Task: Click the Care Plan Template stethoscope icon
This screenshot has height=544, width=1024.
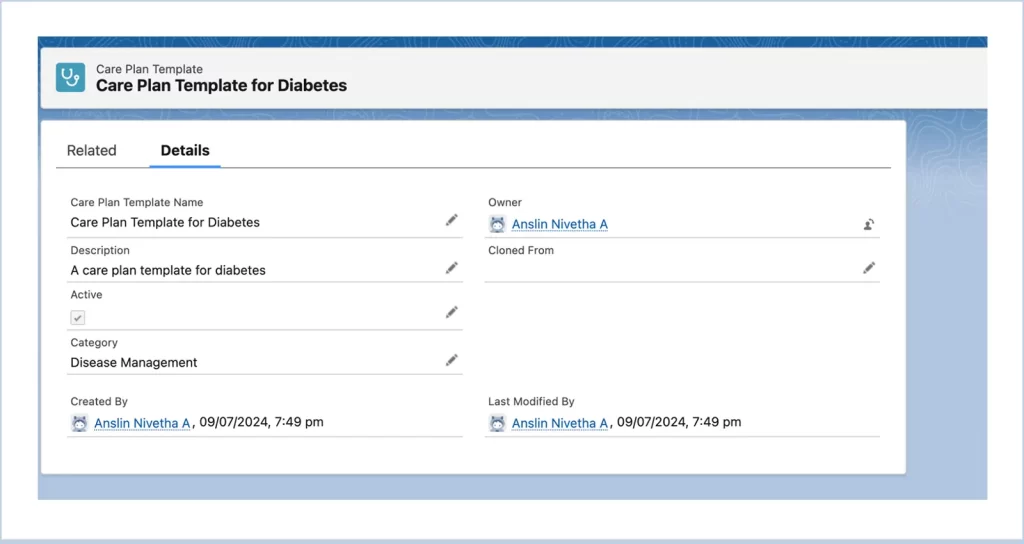Action: (x=70, y=77)
